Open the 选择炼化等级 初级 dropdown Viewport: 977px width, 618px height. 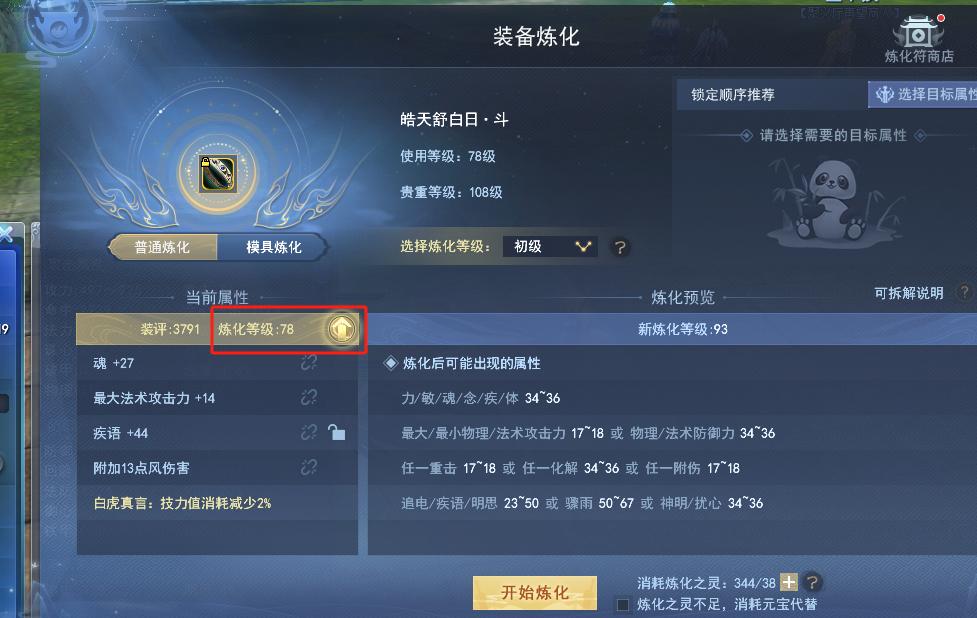(550, 247)
